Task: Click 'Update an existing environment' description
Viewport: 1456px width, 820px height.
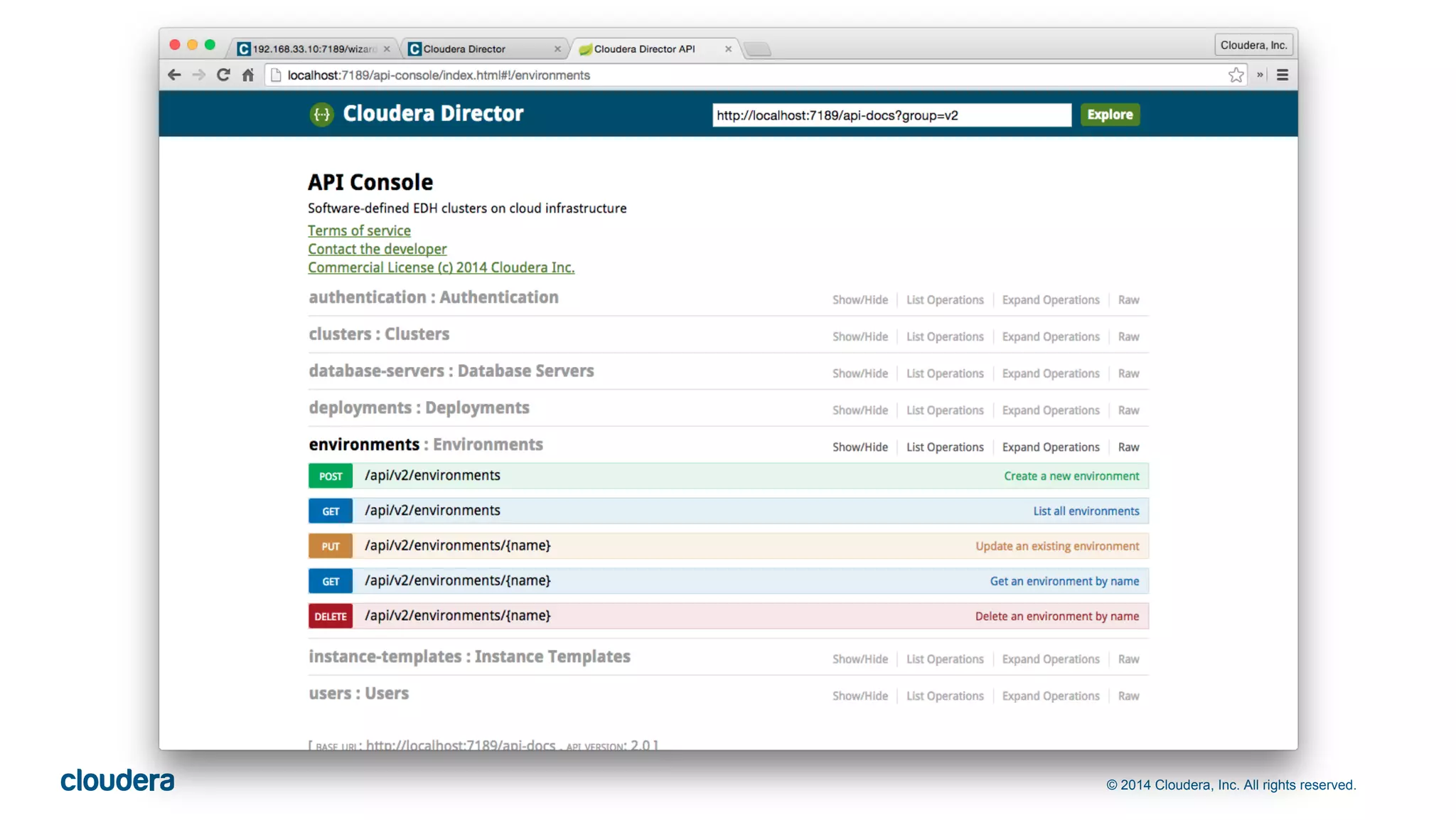Action: pyautogui.click(x=1057, y=546)
